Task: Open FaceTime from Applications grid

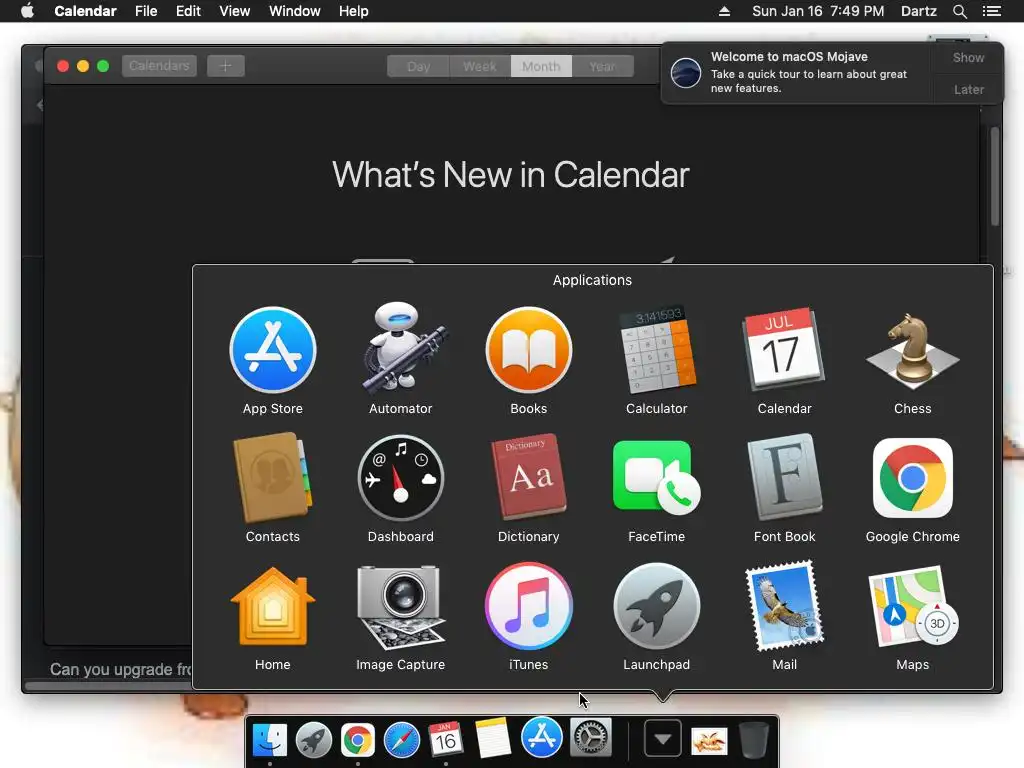Action: pos(656,478)
